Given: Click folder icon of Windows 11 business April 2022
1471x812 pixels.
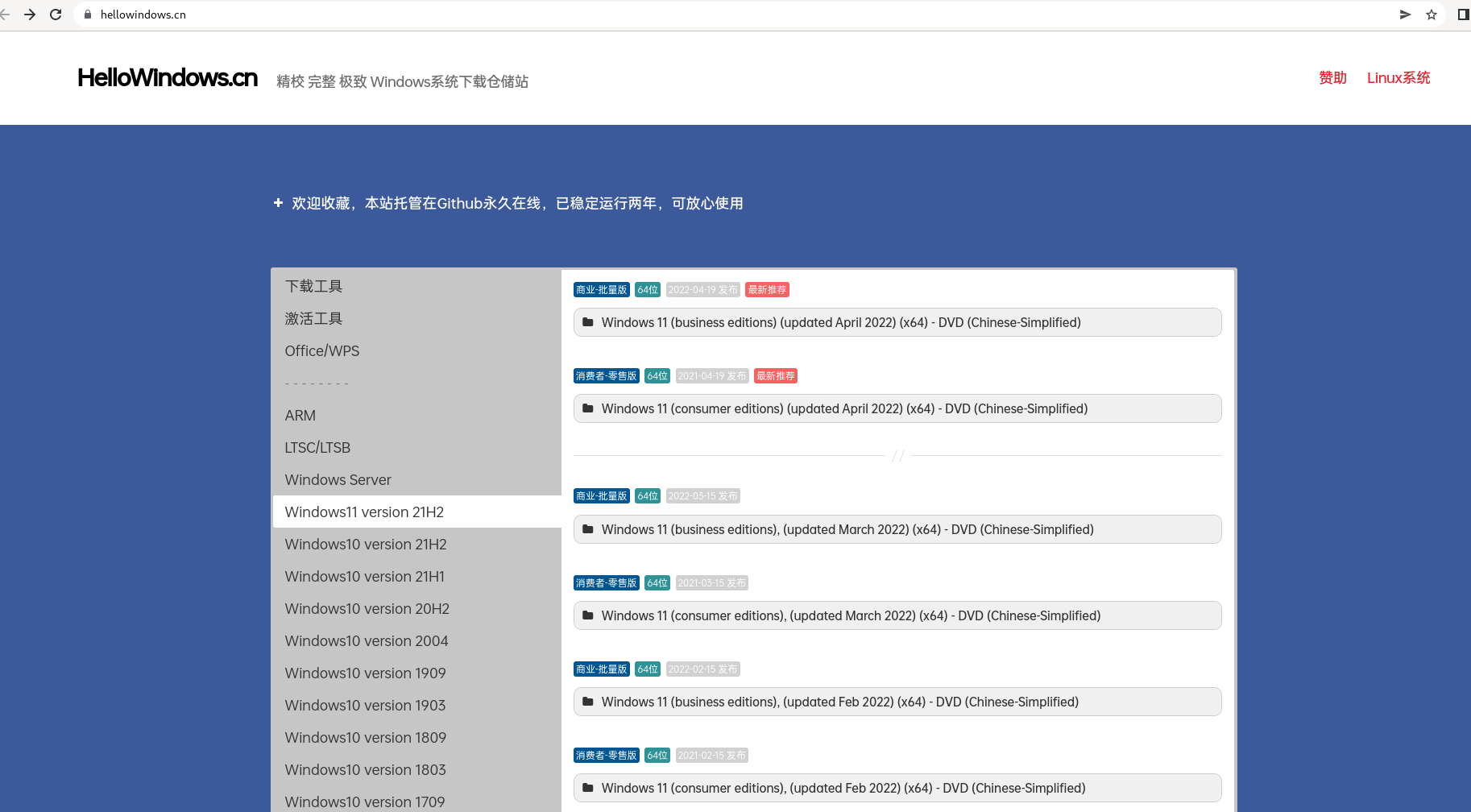Looking at the screenshot, I should [588, 322].
